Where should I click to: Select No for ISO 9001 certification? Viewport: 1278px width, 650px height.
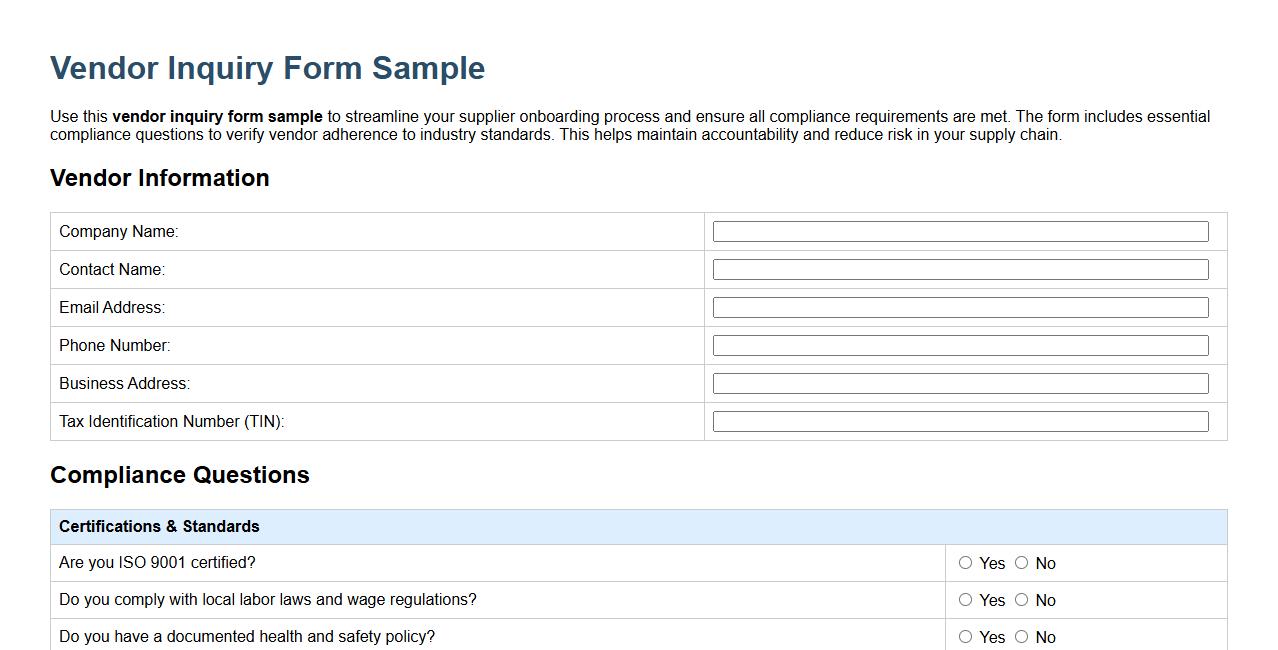click(1021, 563)
